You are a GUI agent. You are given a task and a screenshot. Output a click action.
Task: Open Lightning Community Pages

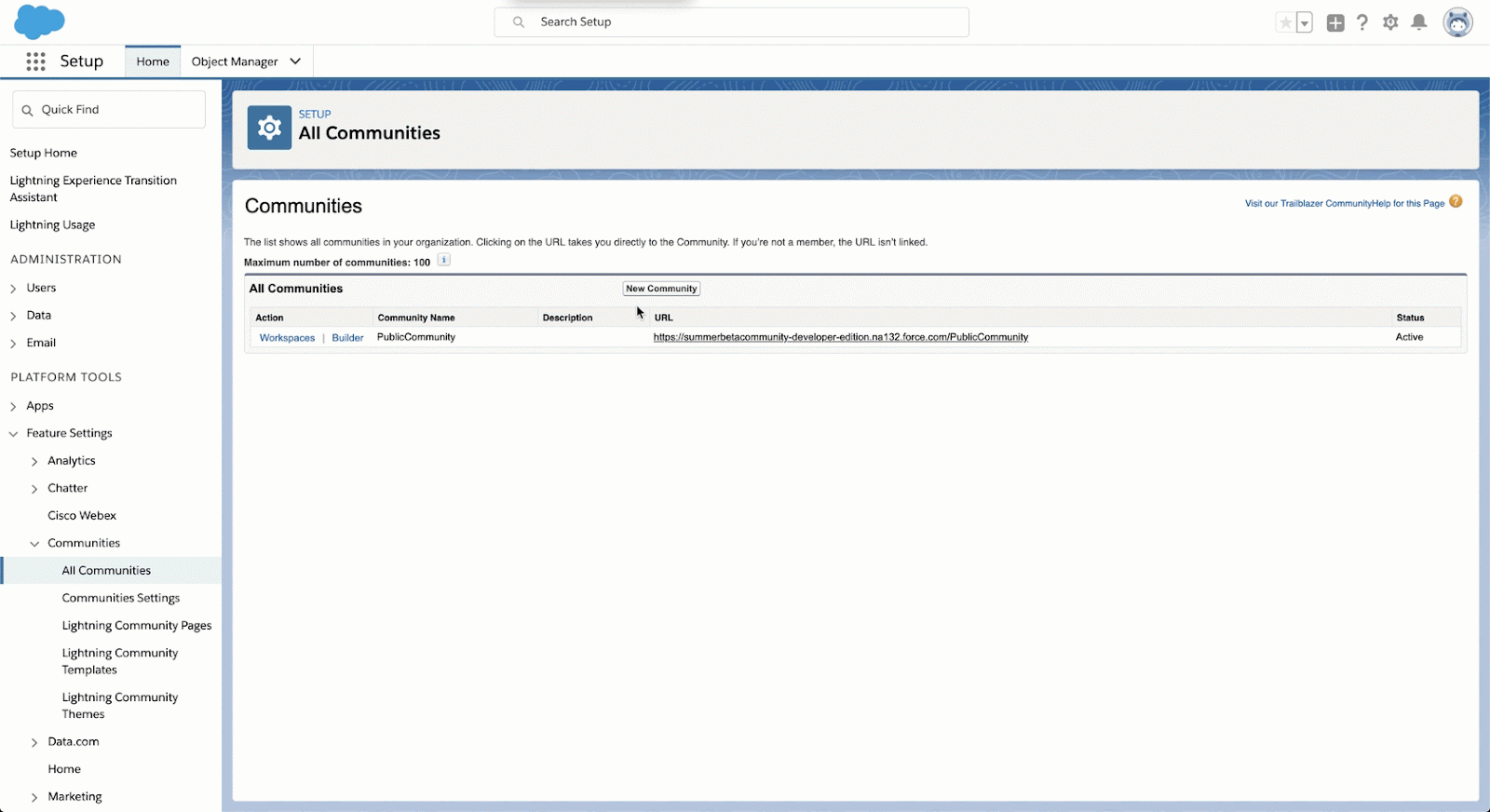coord(137,626)
